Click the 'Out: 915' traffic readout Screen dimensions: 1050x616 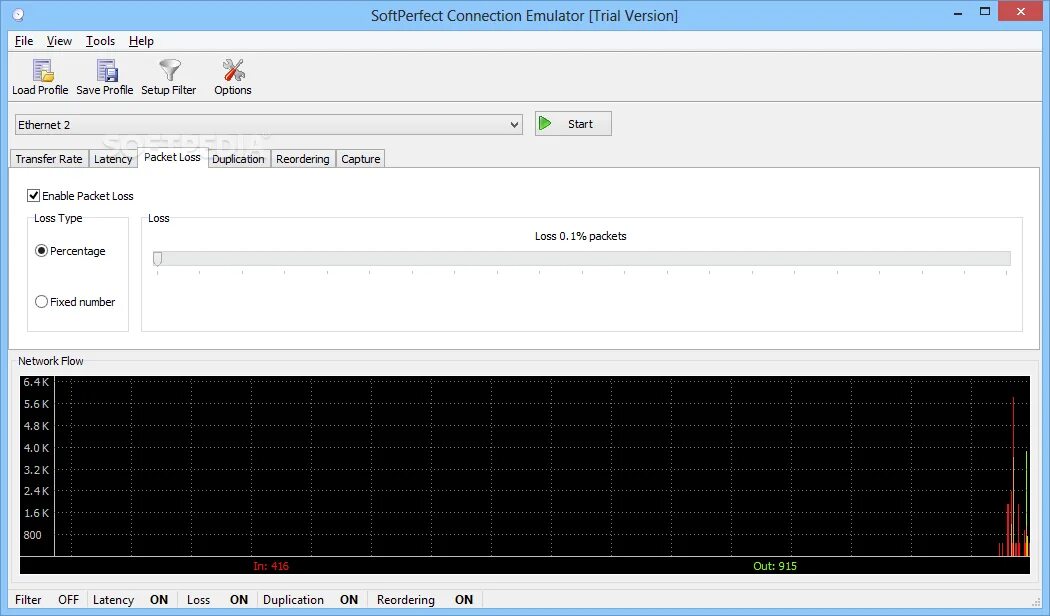point(775,566)
